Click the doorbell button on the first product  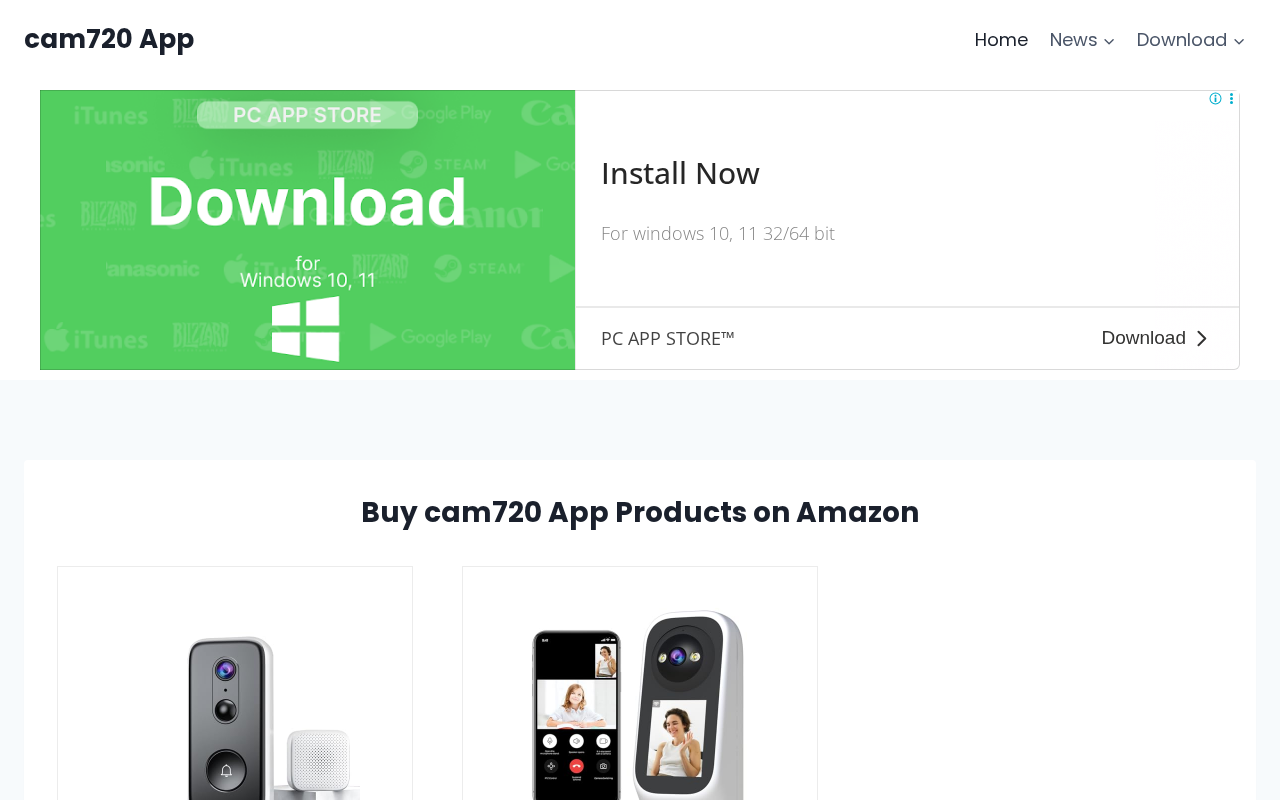226,770
